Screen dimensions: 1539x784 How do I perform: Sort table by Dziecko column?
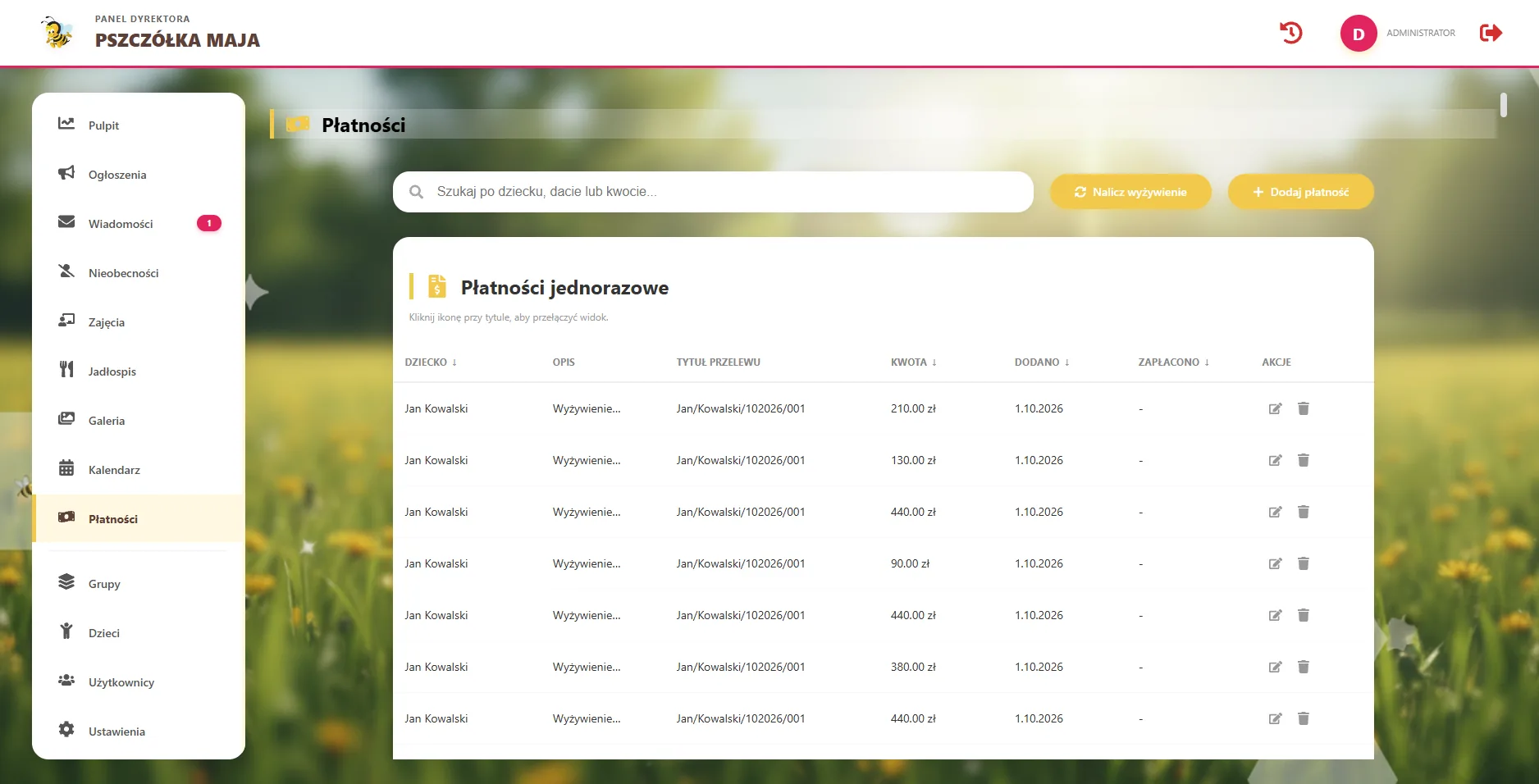click(431, 362)
